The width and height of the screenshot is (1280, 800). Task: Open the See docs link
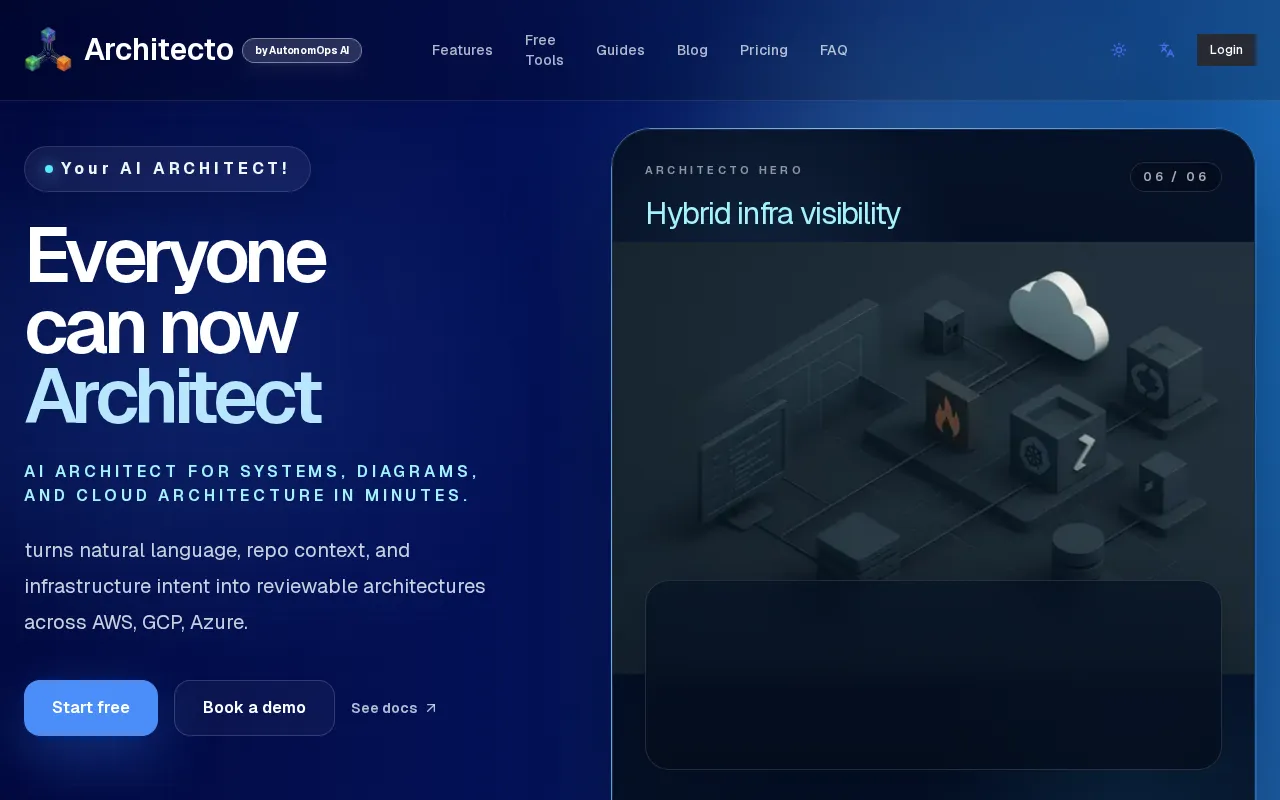point(394,708)
